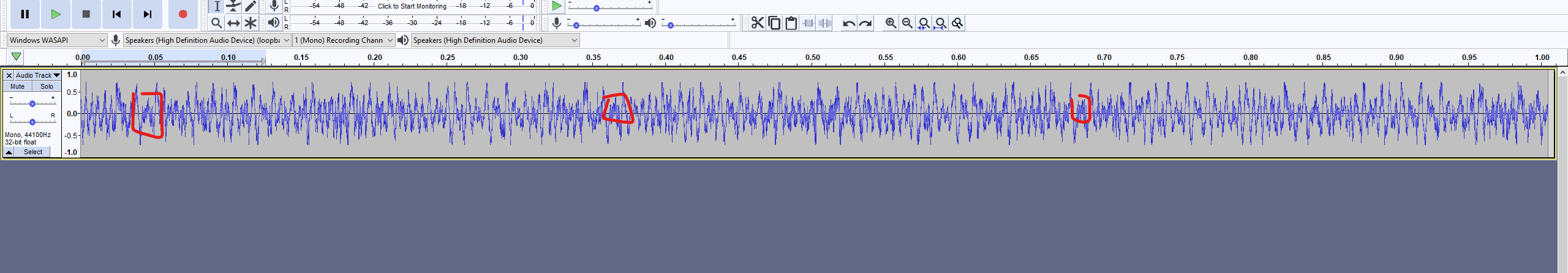Skip to the end of the project

(148, 14)
